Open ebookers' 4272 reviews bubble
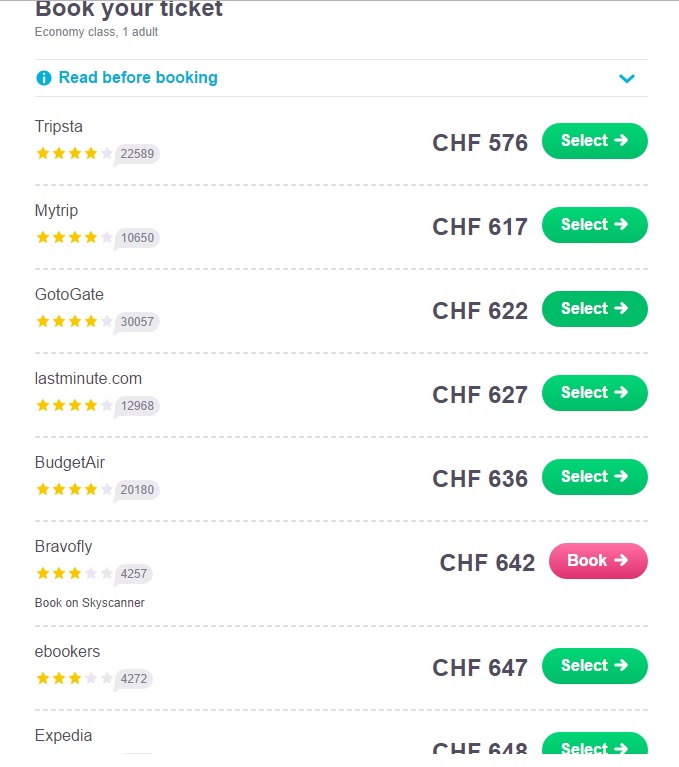Viewport: 679px width, 767px height. point(134,679)
